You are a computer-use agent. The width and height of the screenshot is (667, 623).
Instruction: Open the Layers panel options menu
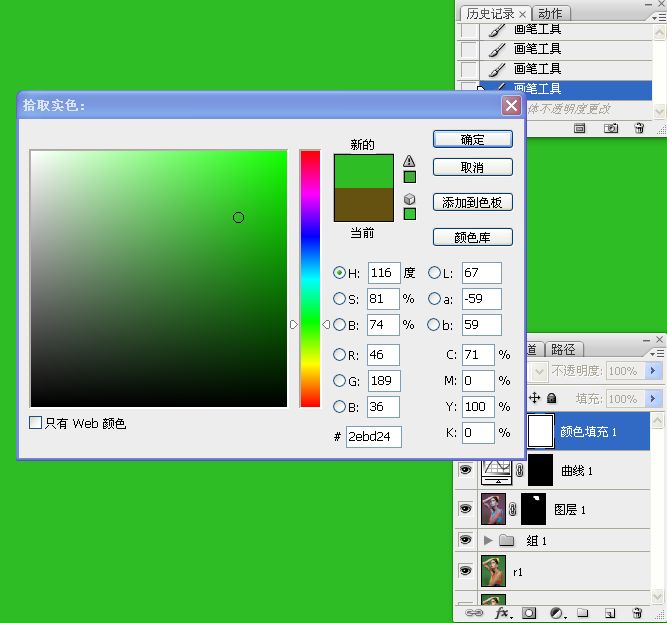[658, 353]
